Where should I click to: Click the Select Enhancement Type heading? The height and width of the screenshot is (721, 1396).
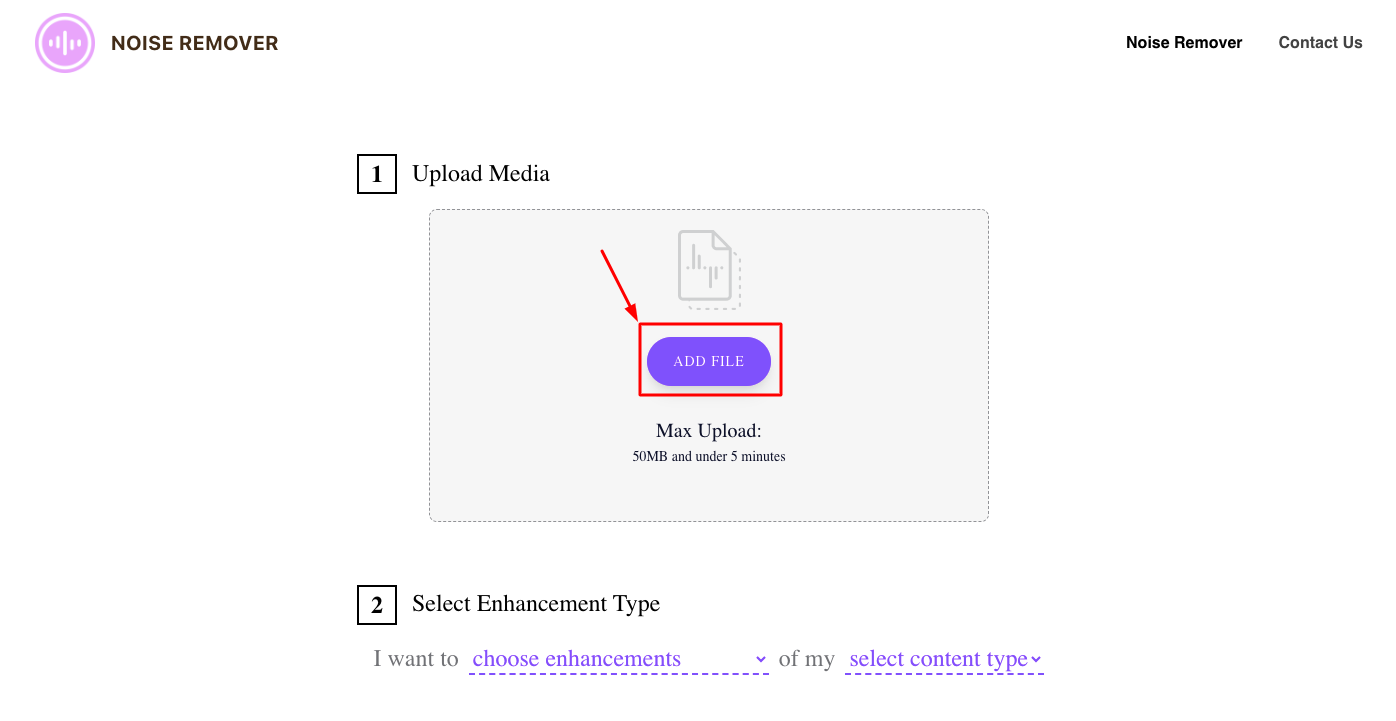[x=536, y=604]
